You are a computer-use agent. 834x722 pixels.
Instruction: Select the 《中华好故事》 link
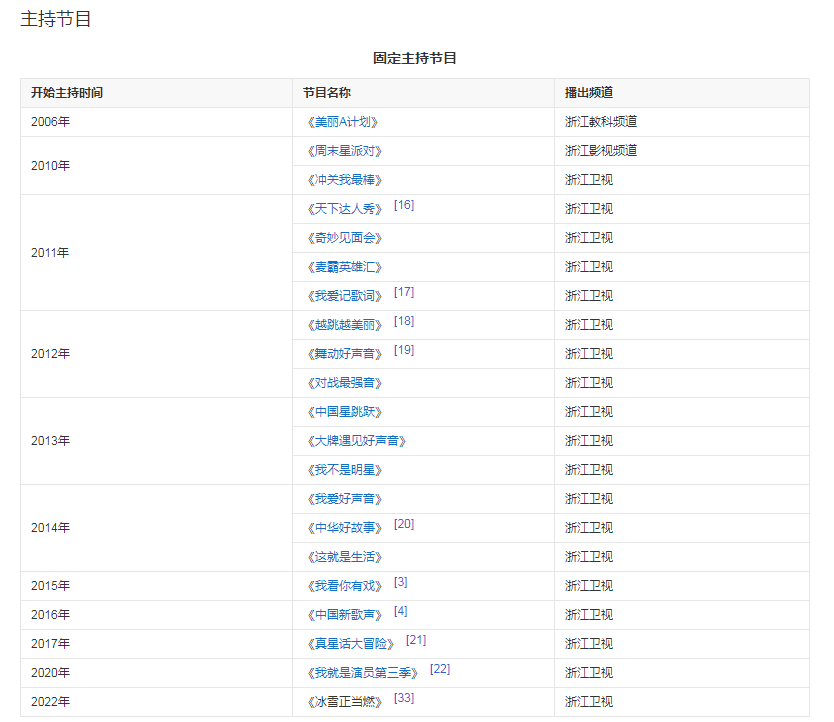point(343,528)
